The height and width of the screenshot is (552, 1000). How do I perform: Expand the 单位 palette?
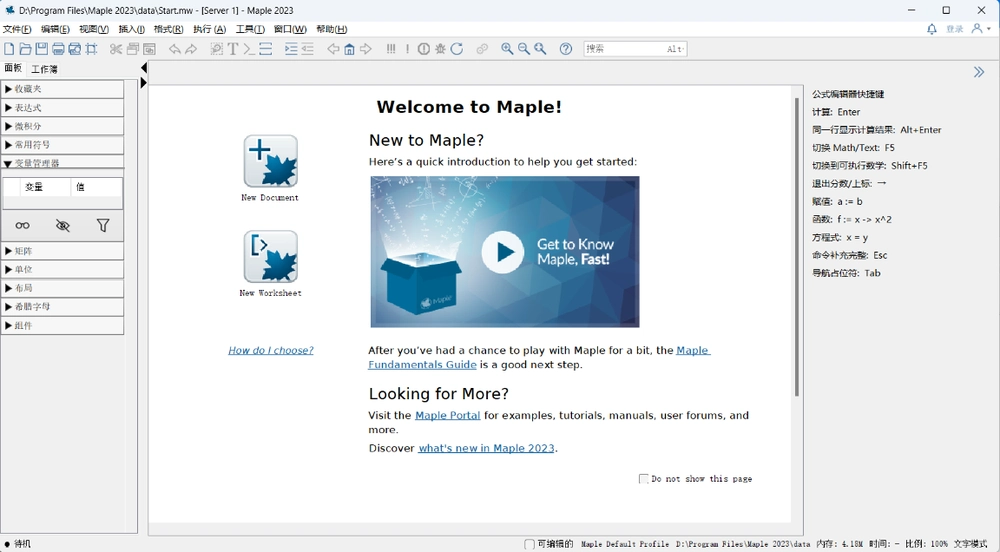click(62, 270)
